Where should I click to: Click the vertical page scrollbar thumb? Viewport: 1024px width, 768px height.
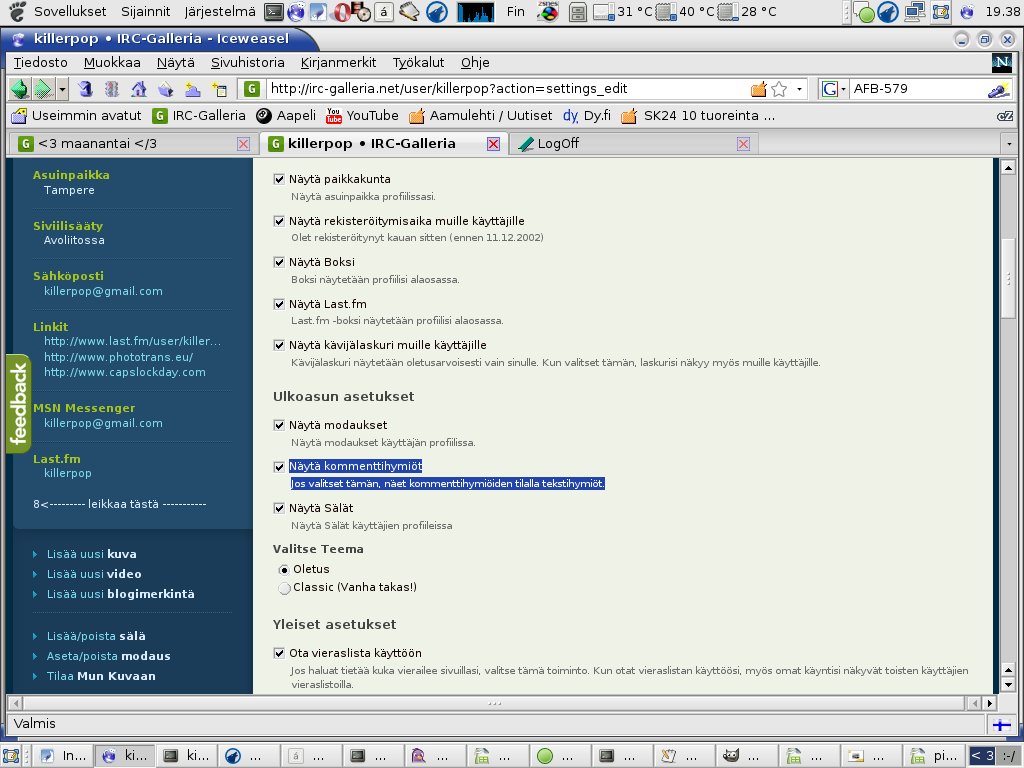1008,278
